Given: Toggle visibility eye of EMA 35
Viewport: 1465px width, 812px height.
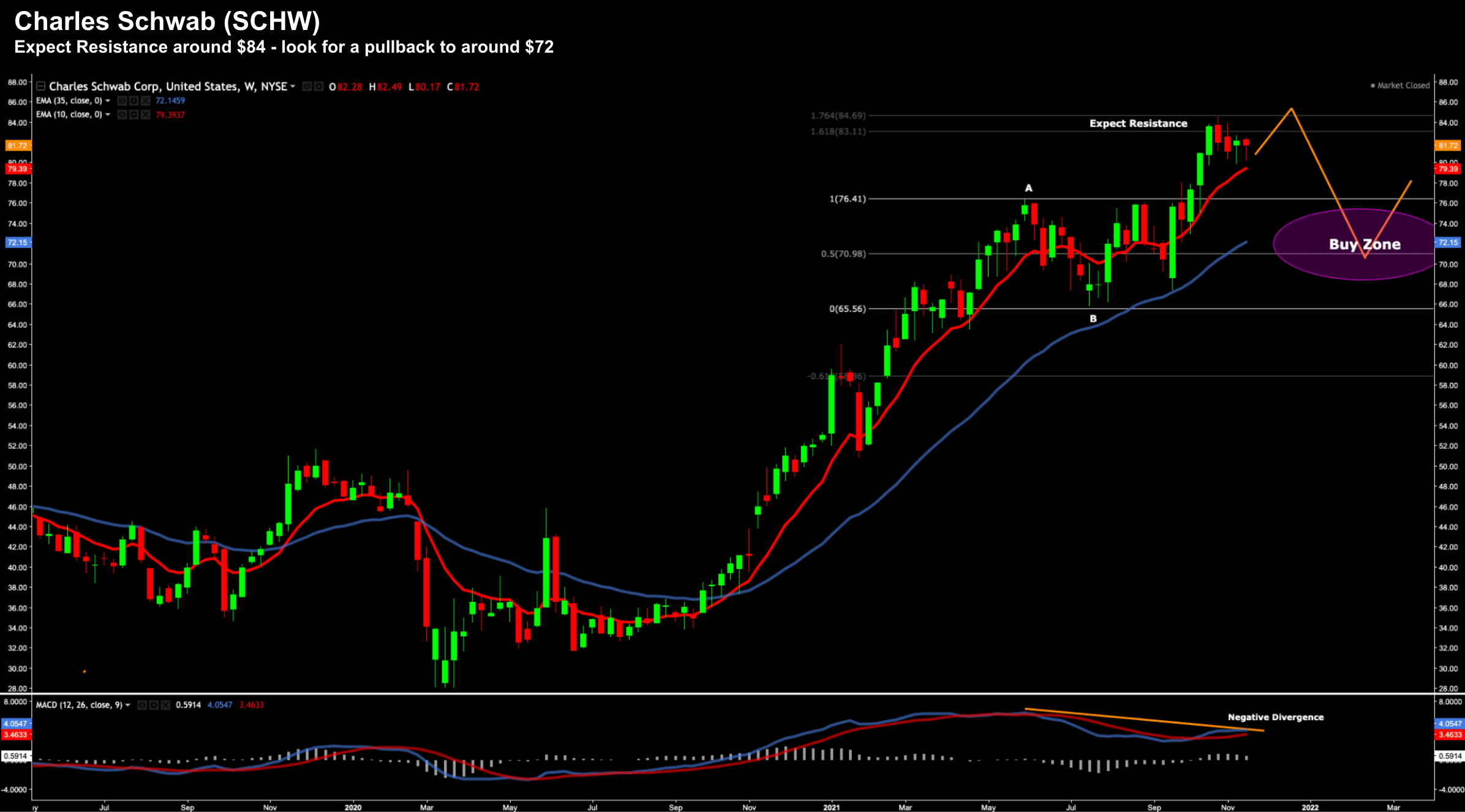Looking at the screenshot, I should pyautogui.click(x=122, y=100).
